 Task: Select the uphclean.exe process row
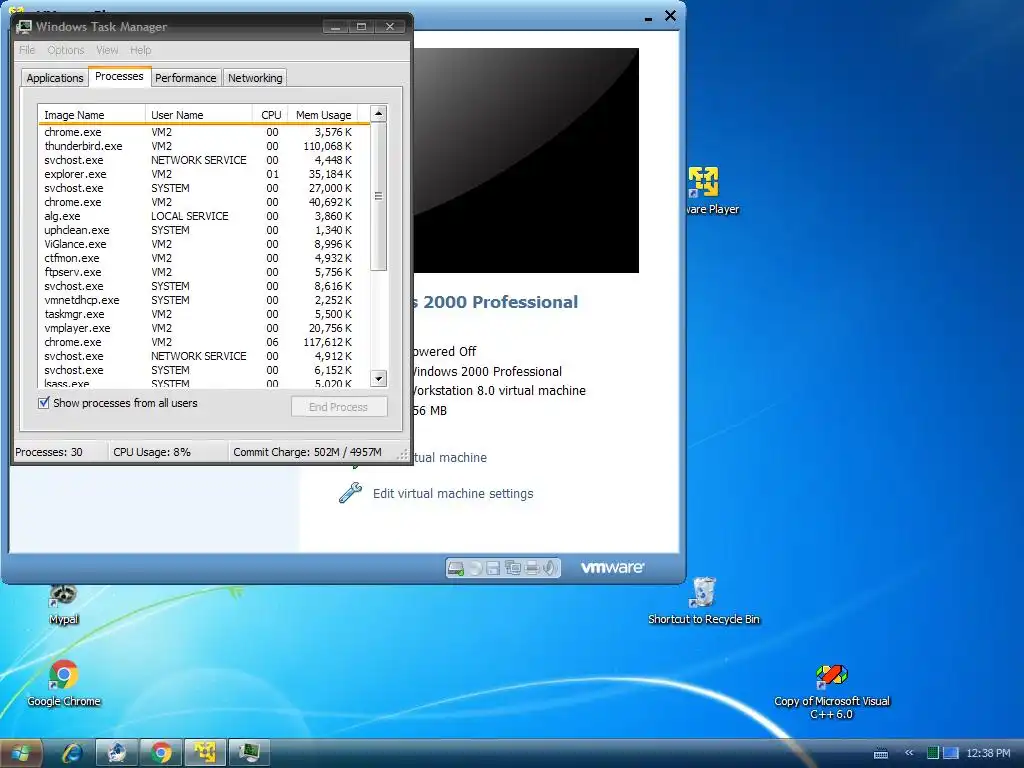(x=204, y=231)
